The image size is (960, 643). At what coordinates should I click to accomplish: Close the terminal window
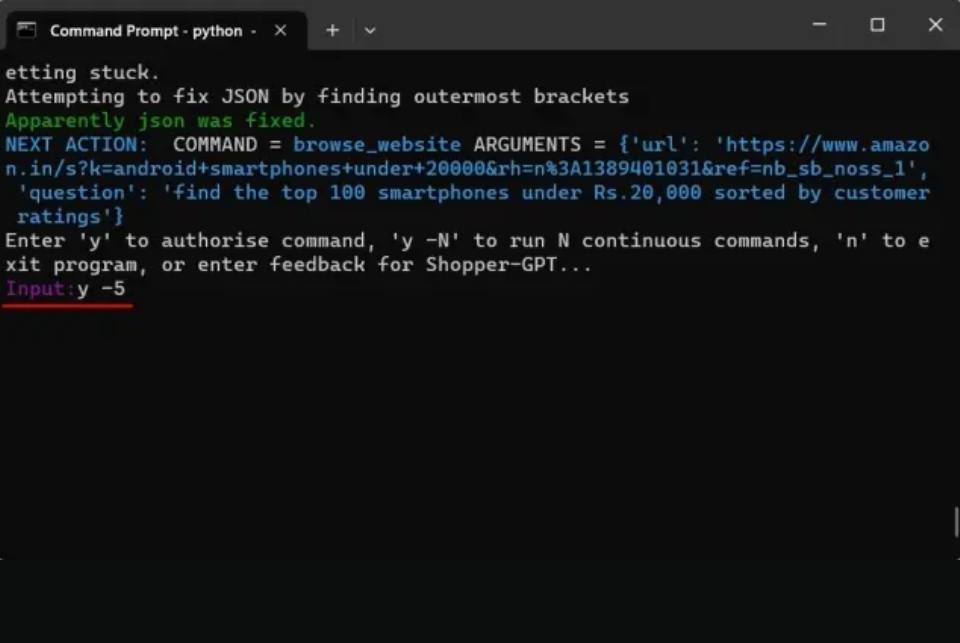coord(935,25)
